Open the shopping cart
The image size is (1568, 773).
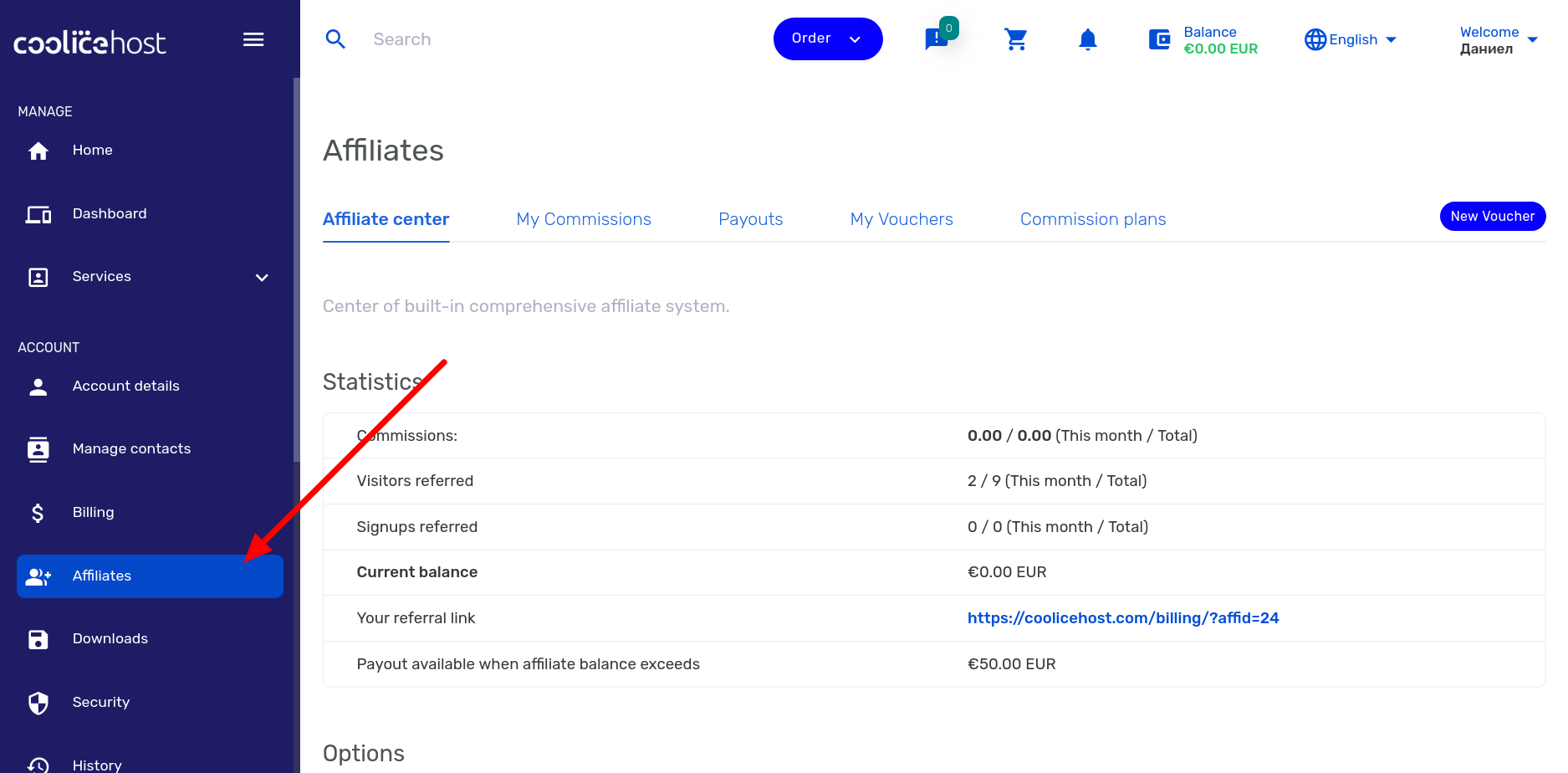click(x=1016, y=39)
